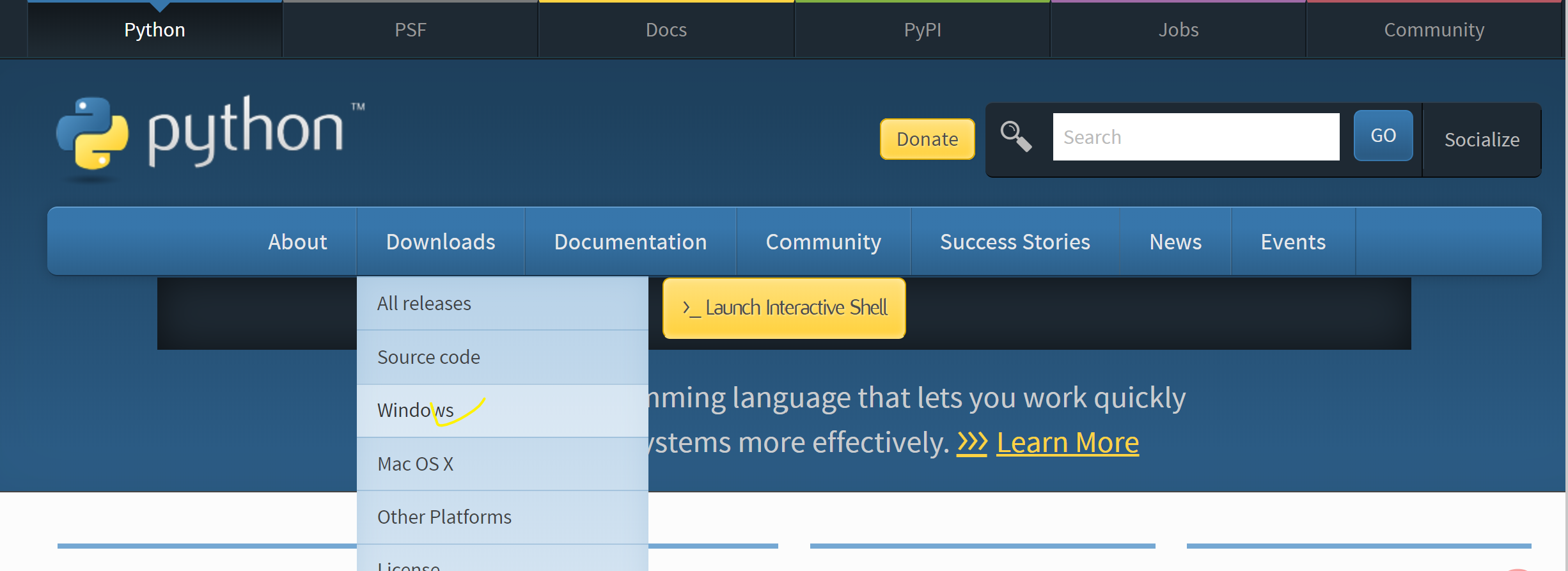Select Source code in the dropdown

[503, 357]
